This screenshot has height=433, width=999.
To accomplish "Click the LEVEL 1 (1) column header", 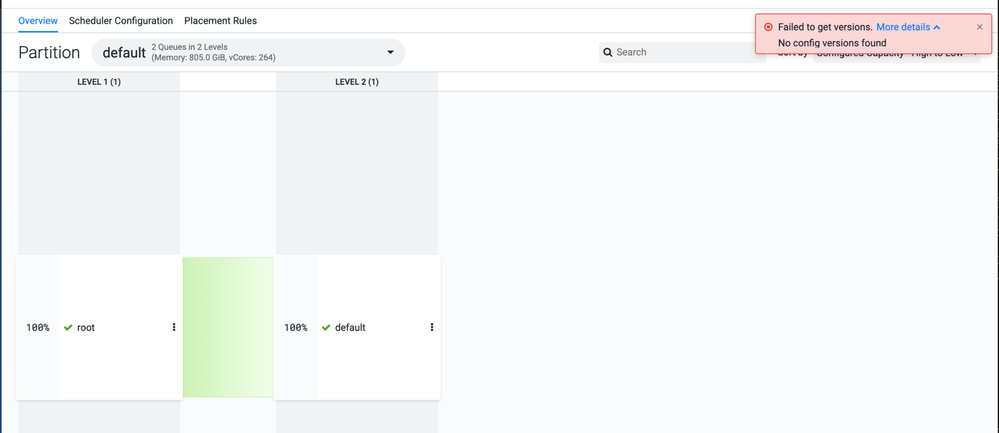I will click(99, 82).
